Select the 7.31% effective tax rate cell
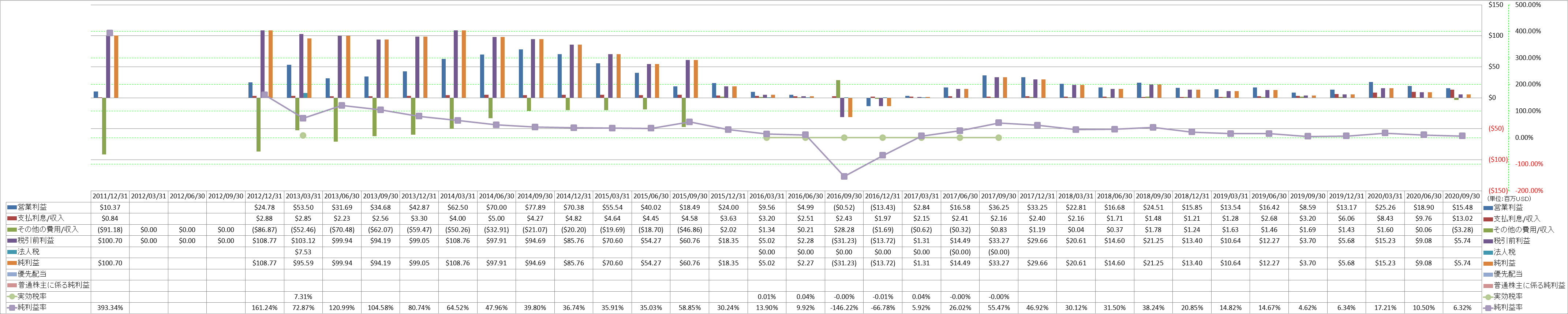Viewport: 1568px width, 314px height. 303,296
